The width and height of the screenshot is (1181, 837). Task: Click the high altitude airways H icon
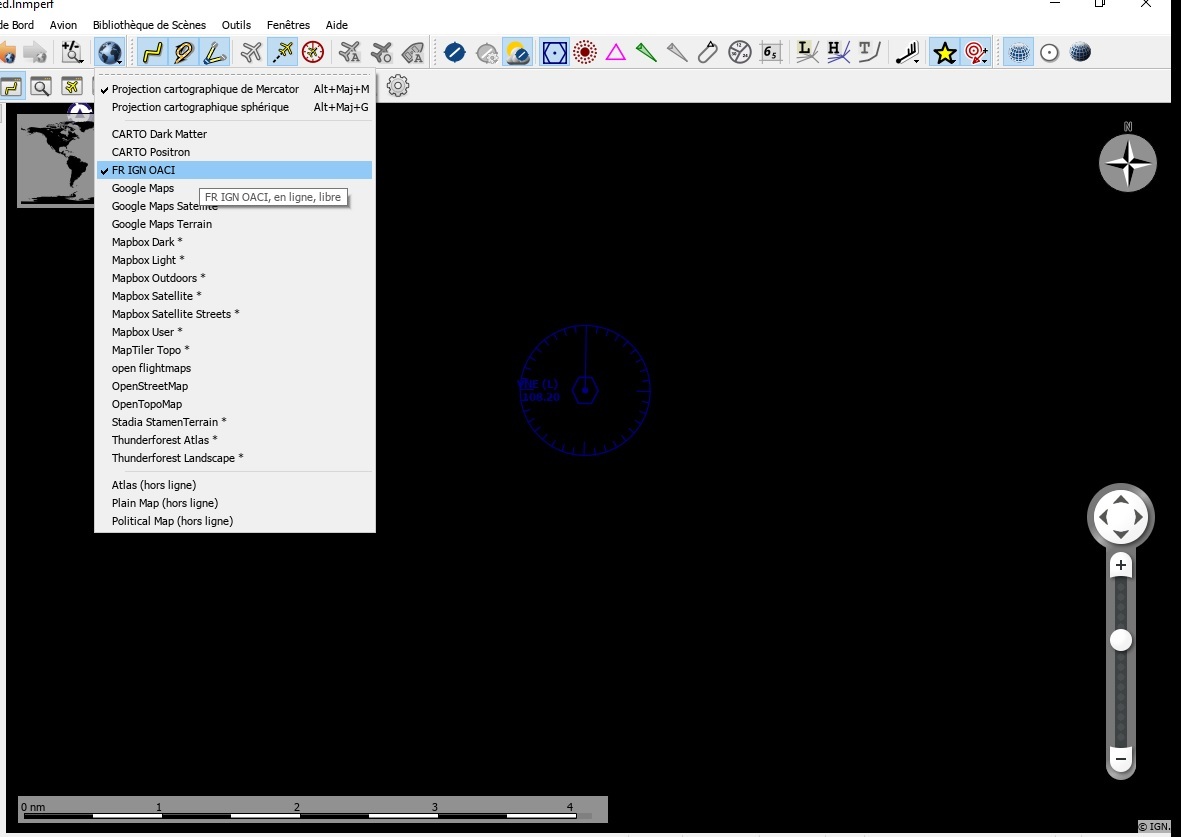(838, 52)
